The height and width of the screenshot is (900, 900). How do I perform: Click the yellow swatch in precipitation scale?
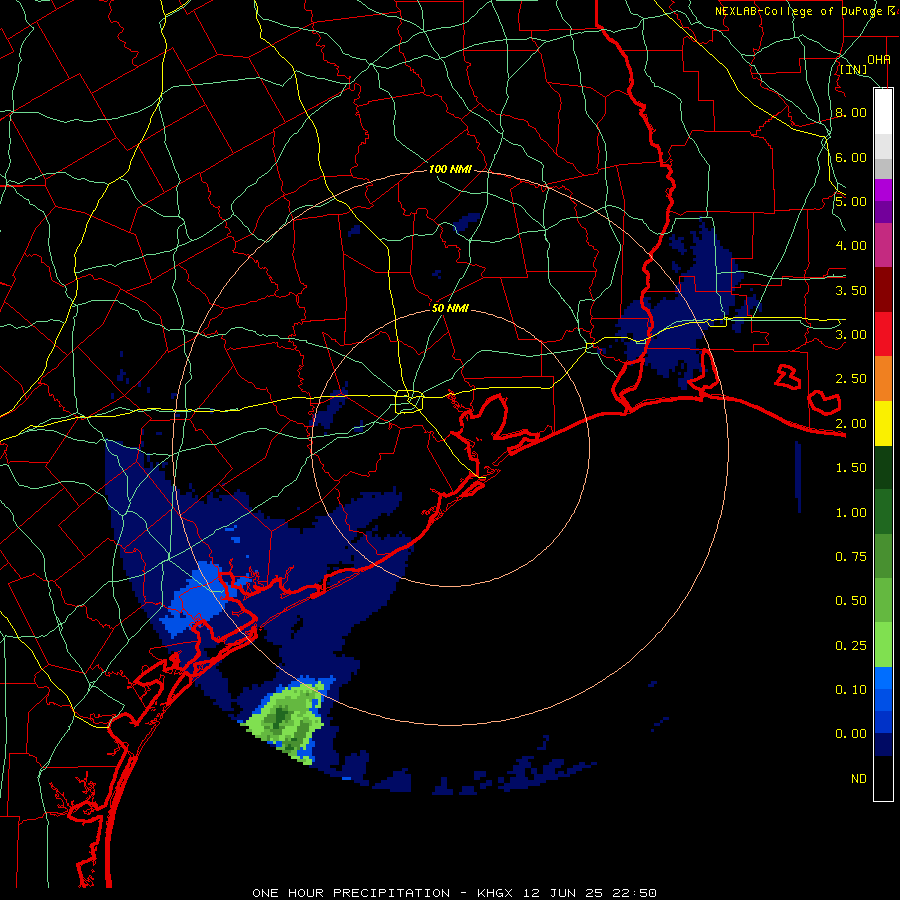pos(883,423)
